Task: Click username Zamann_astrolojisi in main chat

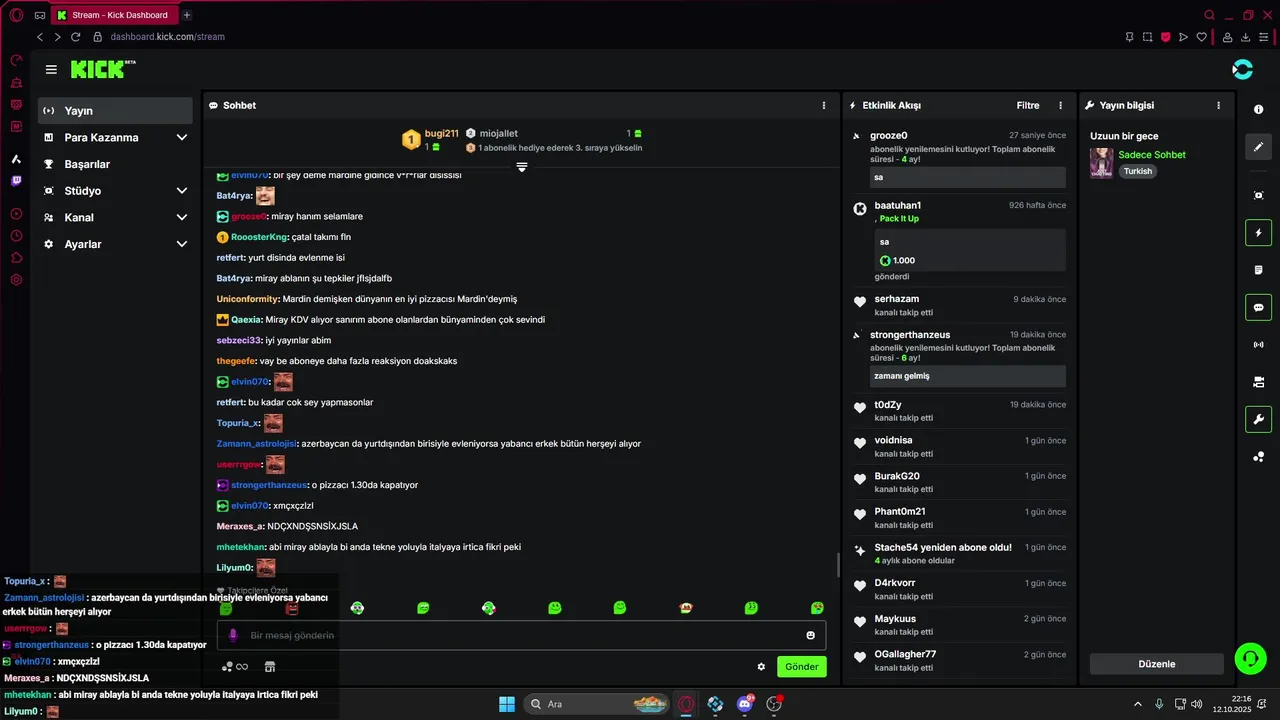Action: [x=257, y=443]
